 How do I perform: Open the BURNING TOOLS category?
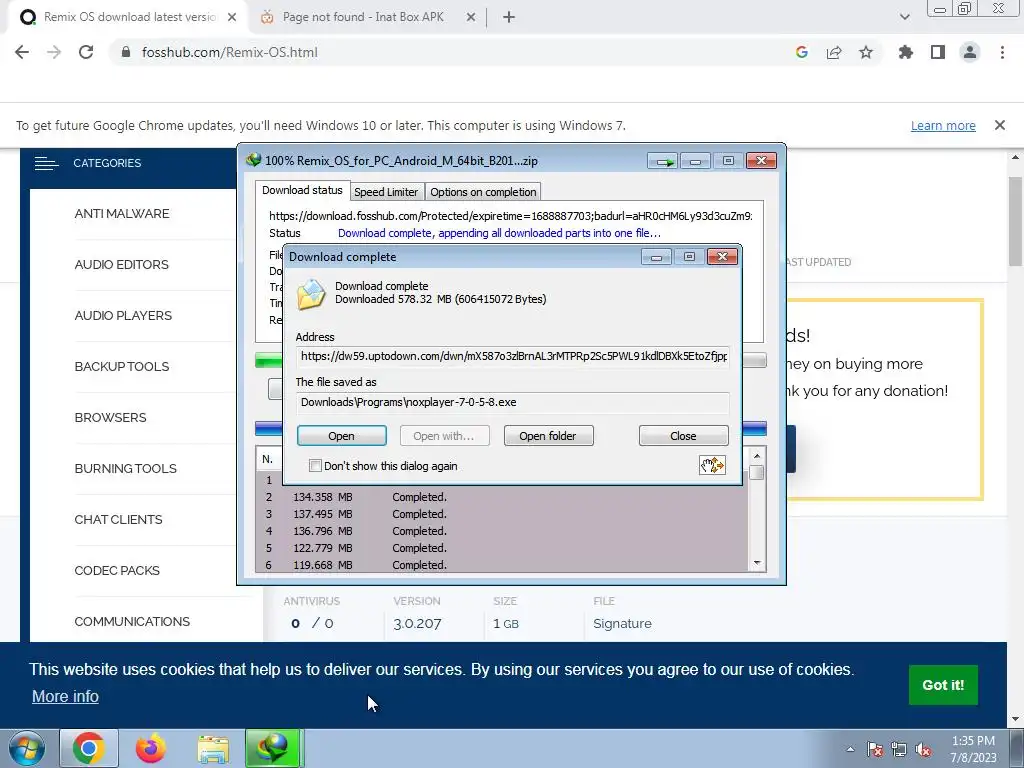coord(125,468)
